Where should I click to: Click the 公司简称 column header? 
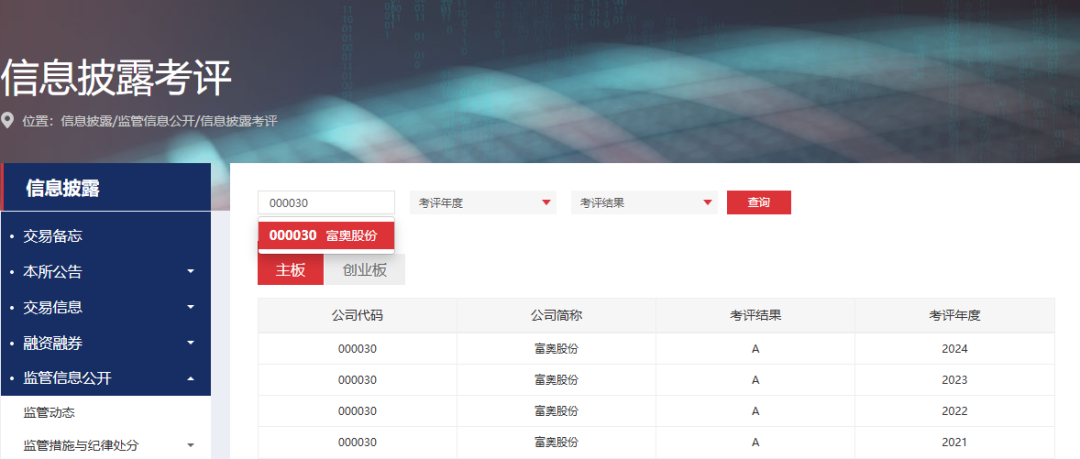[x=557, y=316]
